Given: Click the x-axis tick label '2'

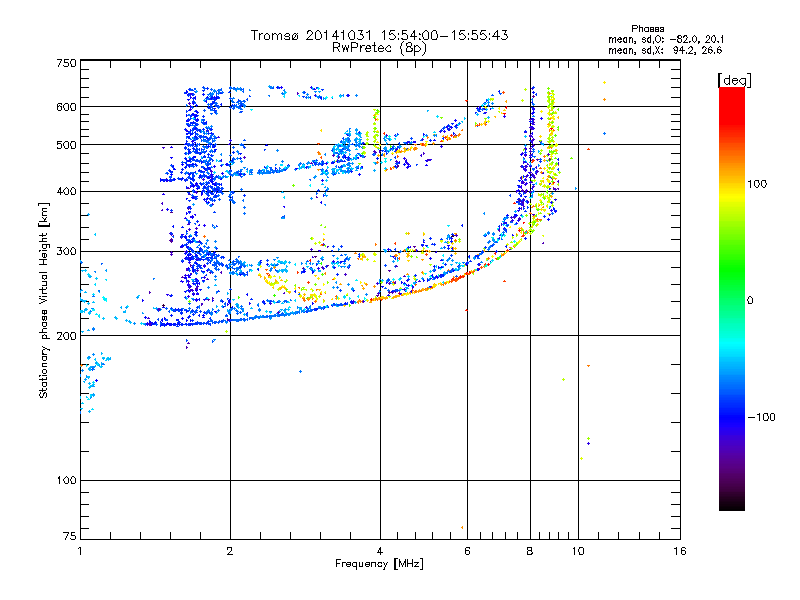Looking at the screenshot, I should [x=230, y=551].
